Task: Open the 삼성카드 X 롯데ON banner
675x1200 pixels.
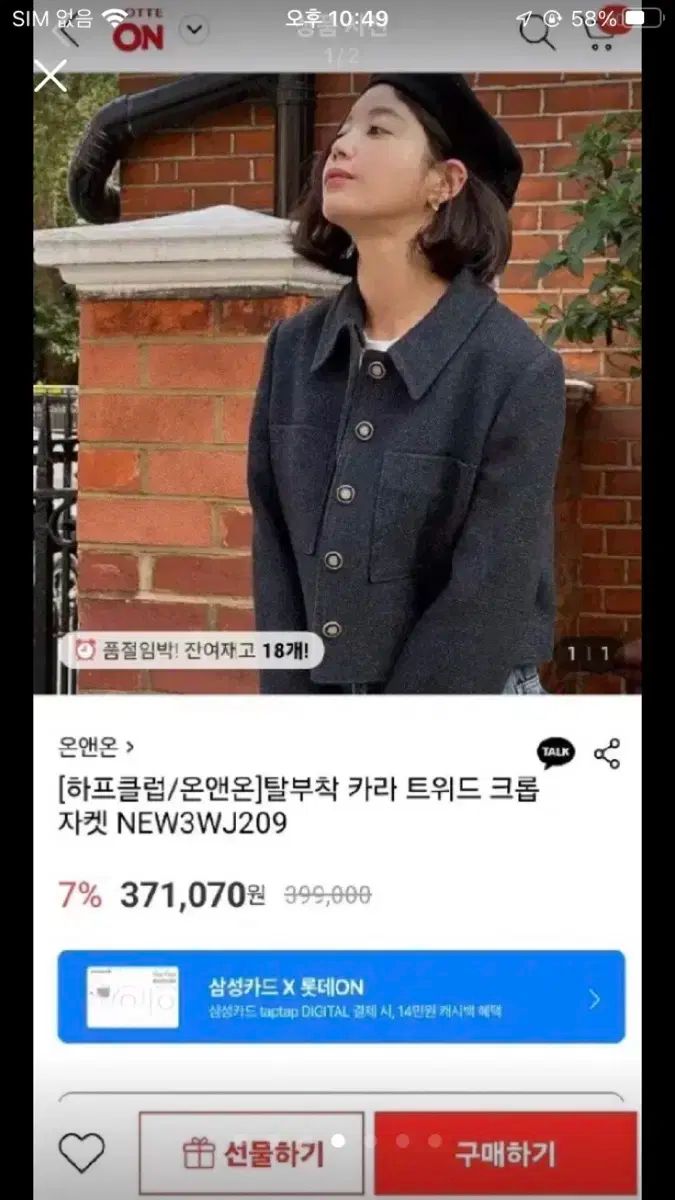Action: click(x=341, y=996)
